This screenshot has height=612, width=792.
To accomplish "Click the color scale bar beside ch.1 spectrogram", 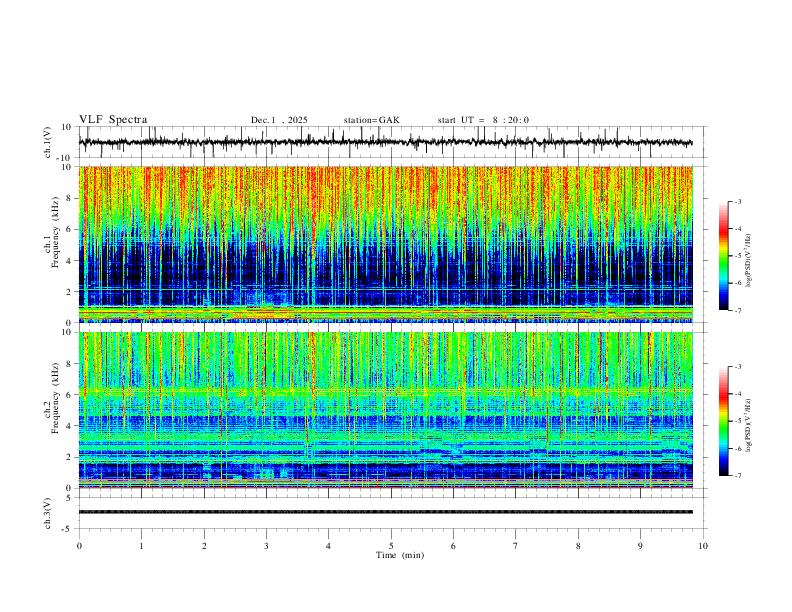I will coord(724,256).
